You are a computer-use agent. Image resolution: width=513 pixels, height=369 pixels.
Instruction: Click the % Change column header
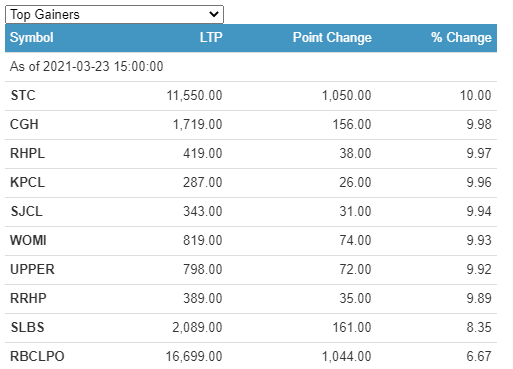pos(461,37)
